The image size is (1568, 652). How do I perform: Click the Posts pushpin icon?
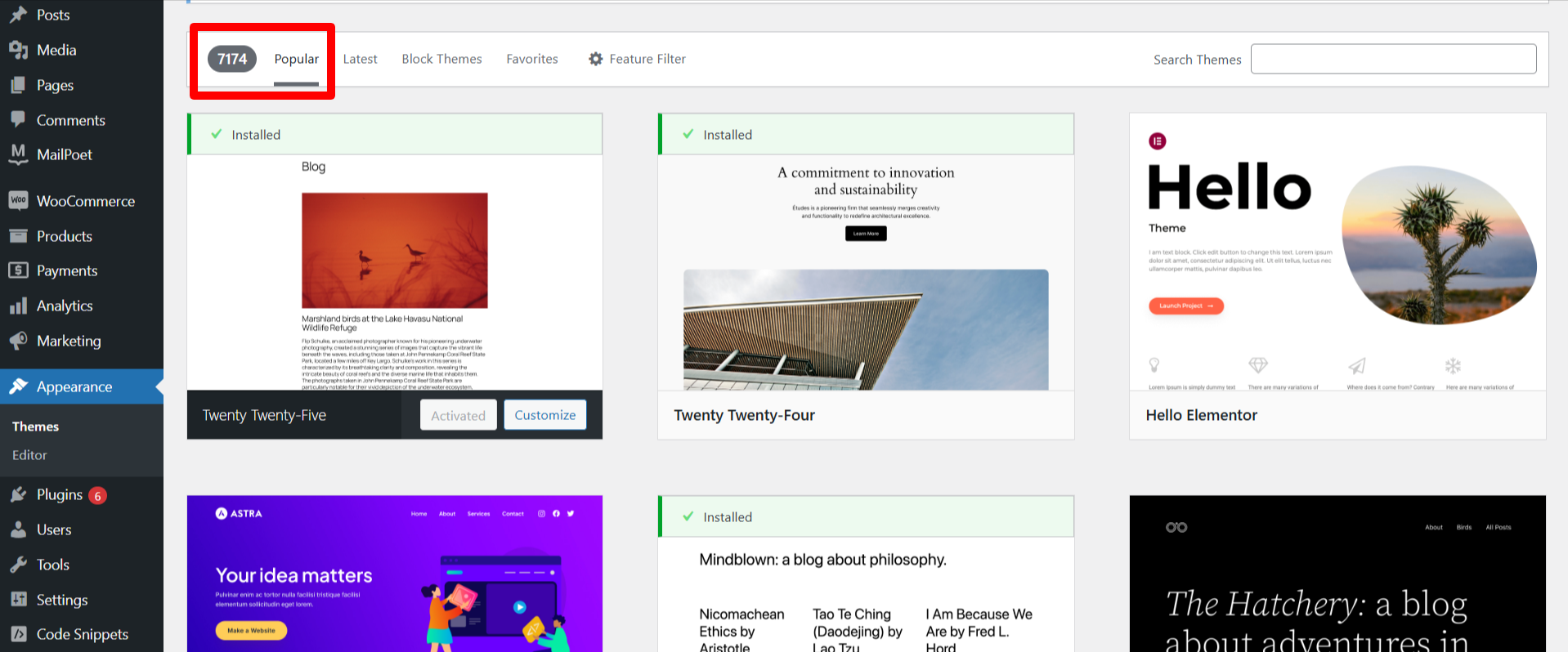[x=18, y=15]
